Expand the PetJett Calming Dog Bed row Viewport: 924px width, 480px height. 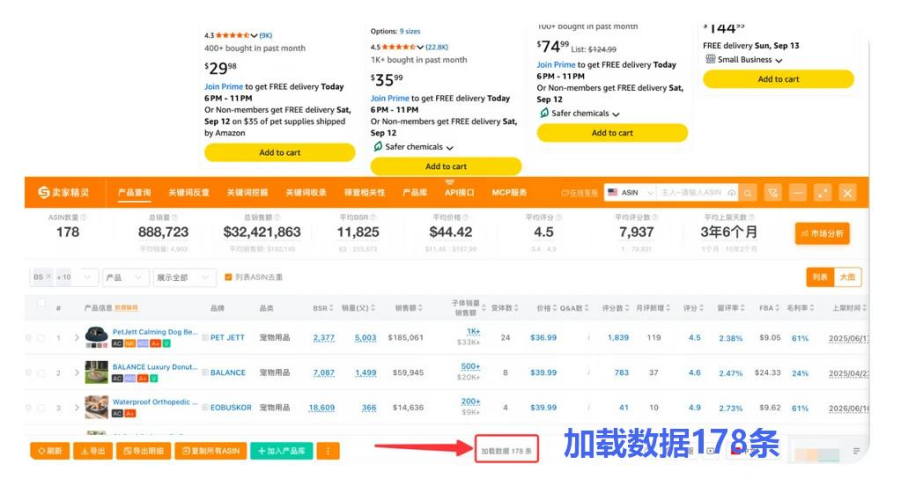77,338
